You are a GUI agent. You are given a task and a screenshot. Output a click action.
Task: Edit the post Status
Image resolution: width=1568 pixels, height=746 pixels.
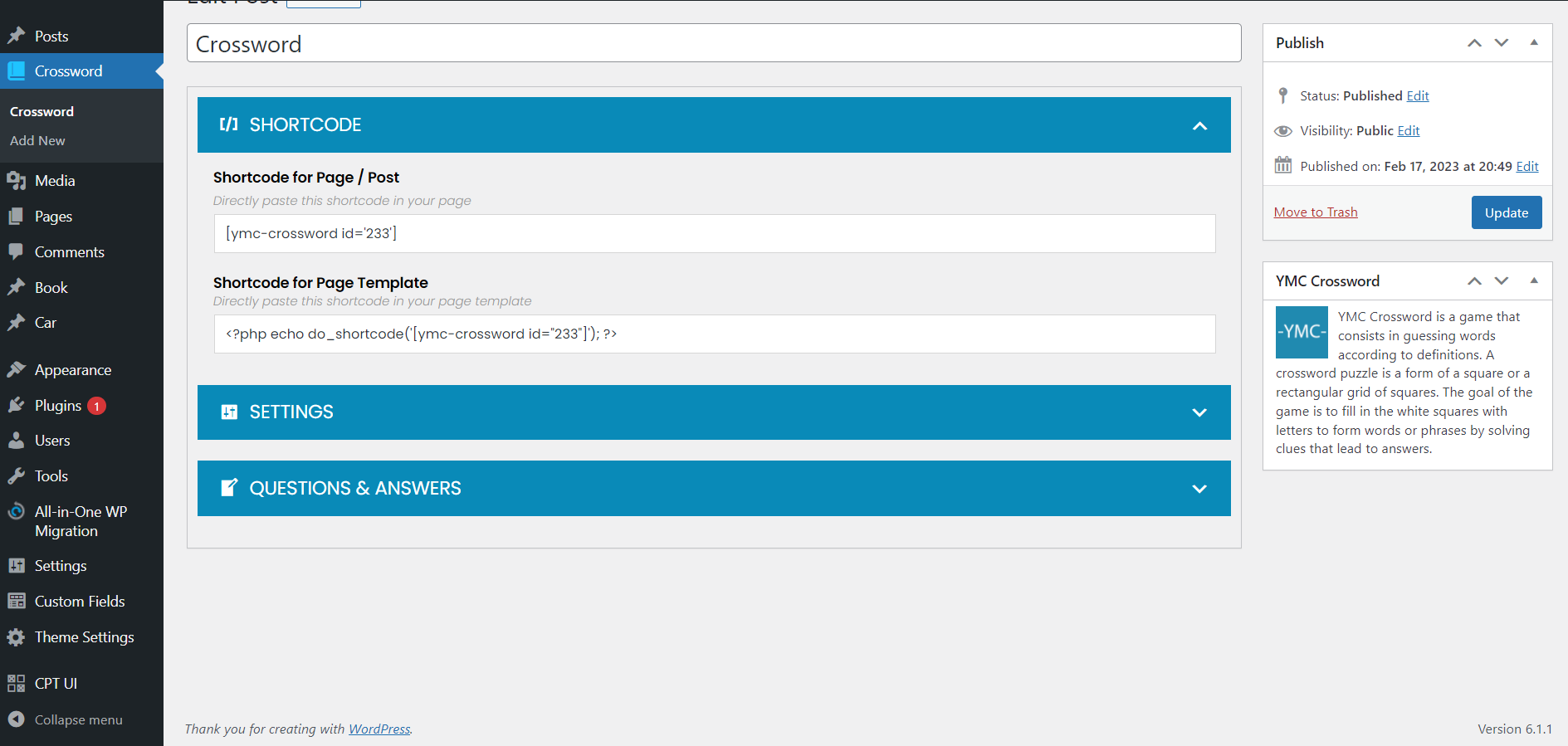pyautogui.click(x=1418, y=96)
